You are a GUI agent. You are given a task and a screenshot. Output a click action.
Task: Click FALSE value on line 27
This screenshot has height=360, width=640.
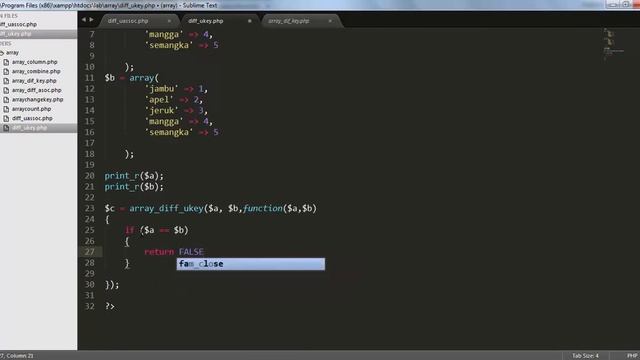[x=191, y=252]
